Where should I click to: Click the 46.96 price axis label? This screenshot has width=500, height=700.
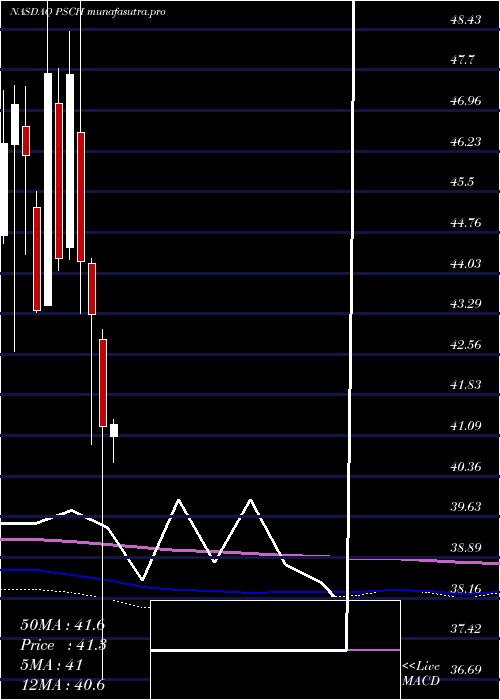tap(465, 101)
